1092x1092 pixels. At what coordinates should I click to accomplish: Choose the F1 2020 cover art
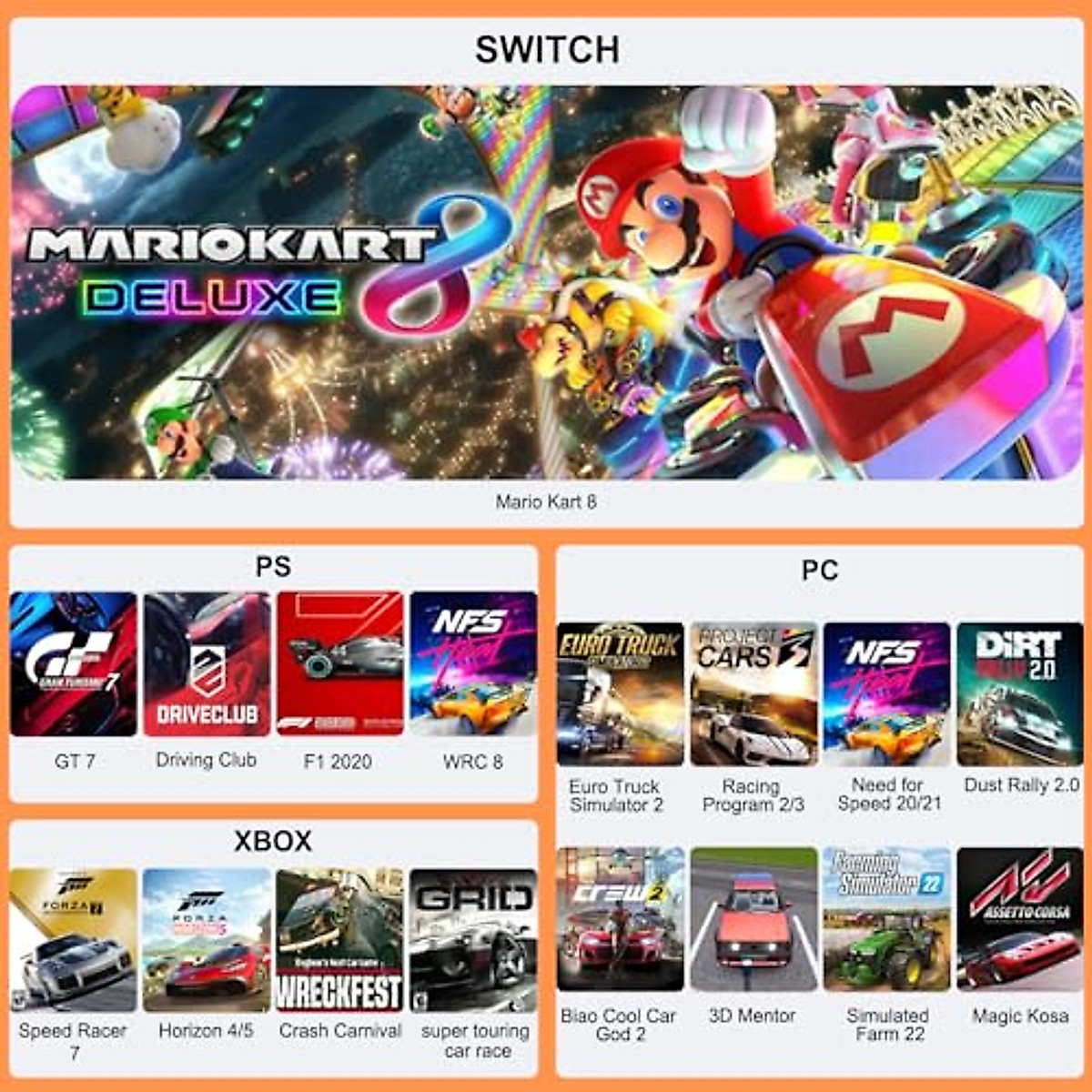pos(340,664)
